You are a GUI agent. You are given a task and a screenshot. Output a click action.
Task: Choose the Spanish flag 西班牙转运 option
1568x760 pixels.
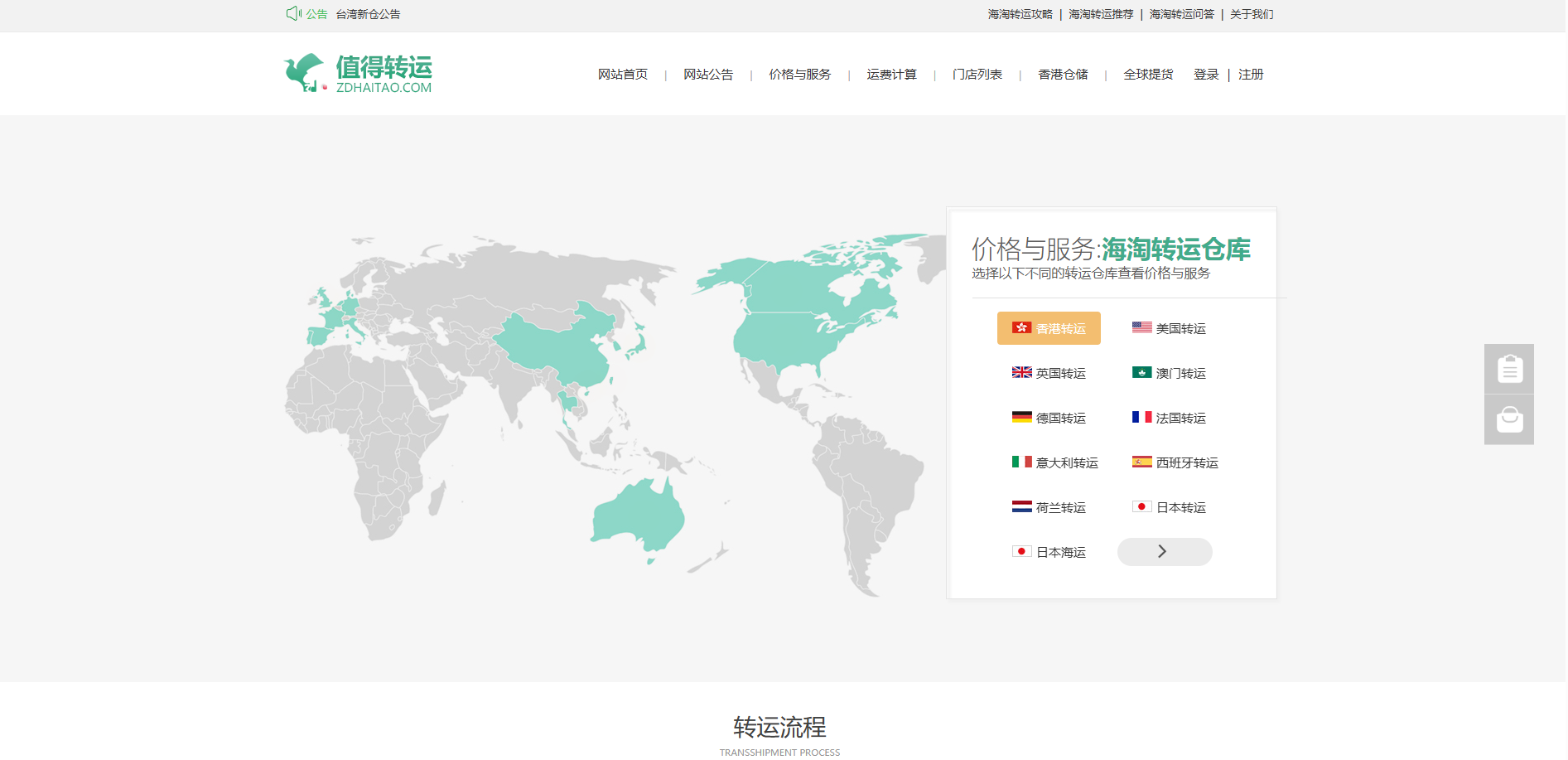pyautogui.click(x=1175, y=462)
